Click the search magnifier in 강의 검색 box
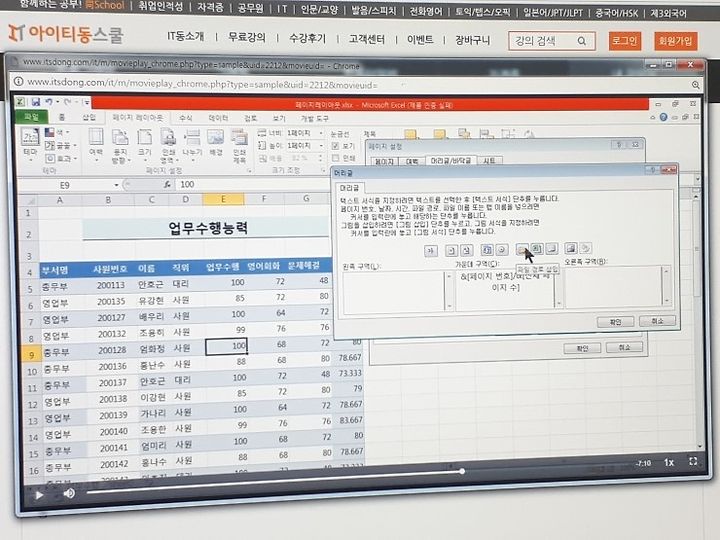The image size is (720, 540). (581, 41)
